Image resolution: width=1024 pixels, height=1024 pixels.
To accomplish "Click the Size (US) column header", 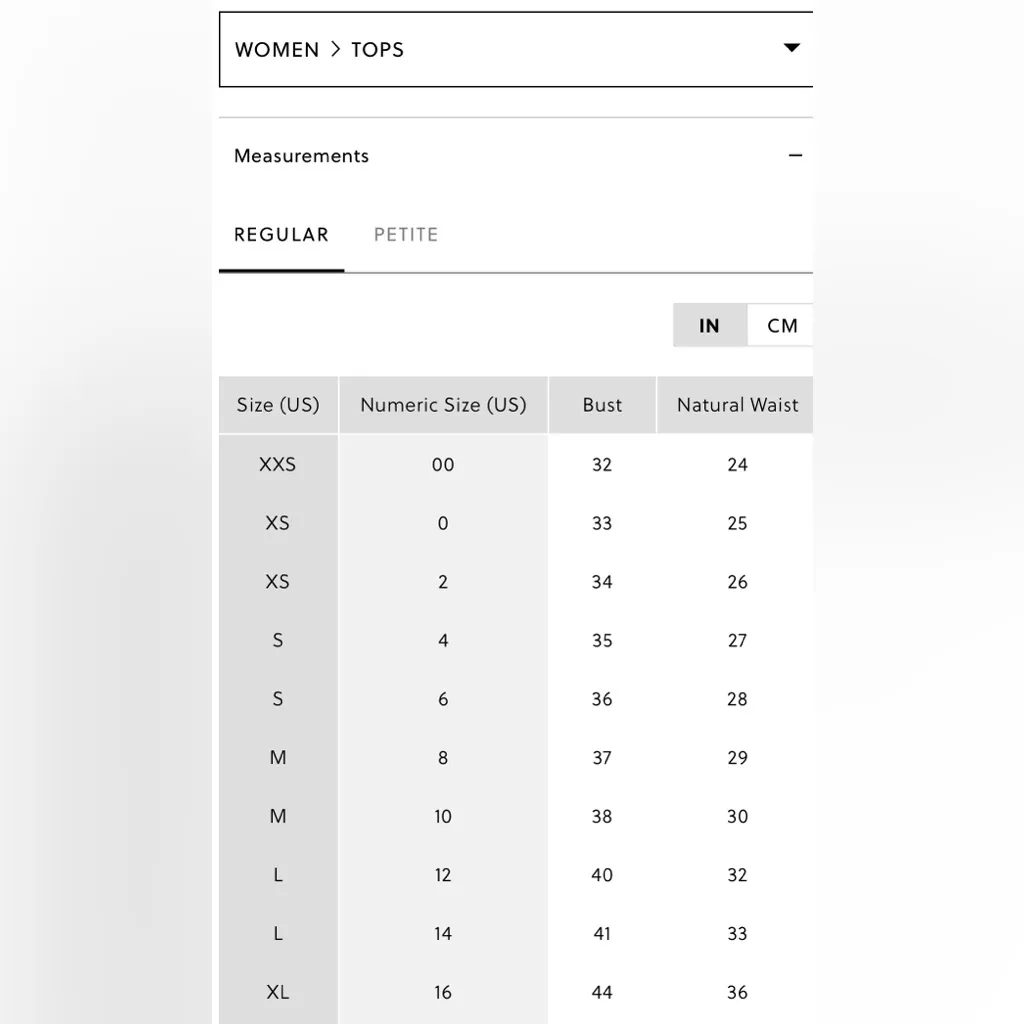I will [x=278, y=405].
